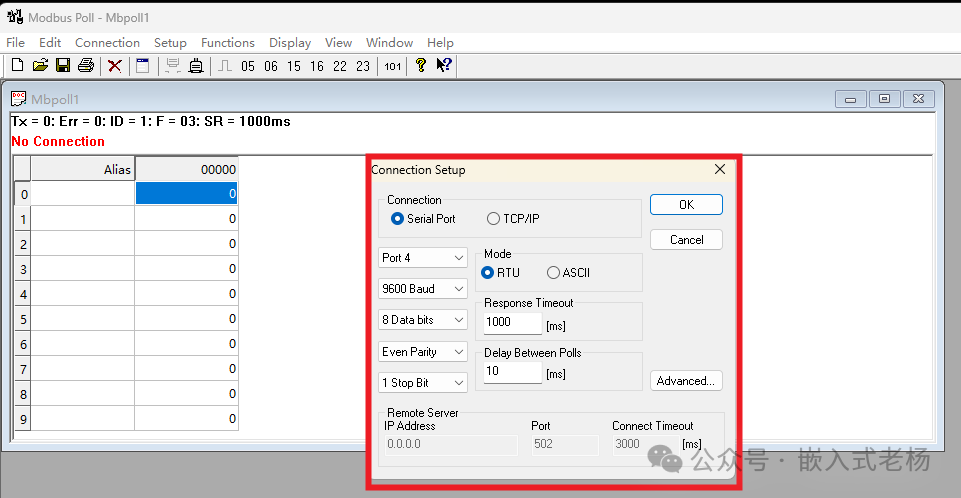Click the Modbus Poll application title icon
961x498 pixels.
click(15, 17)
